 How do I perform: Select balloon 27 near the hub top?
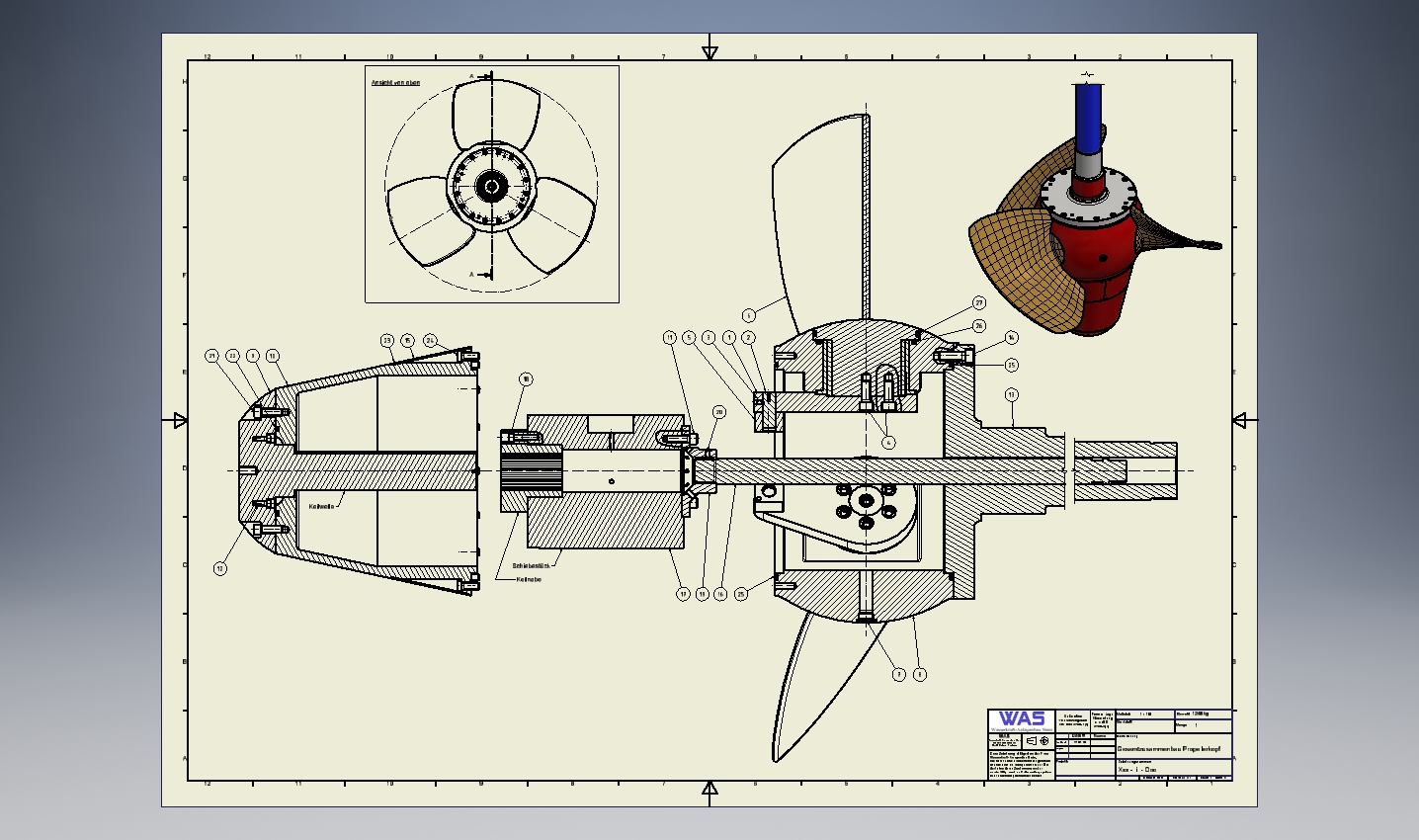pyautogui.click(x=979, y=303)
